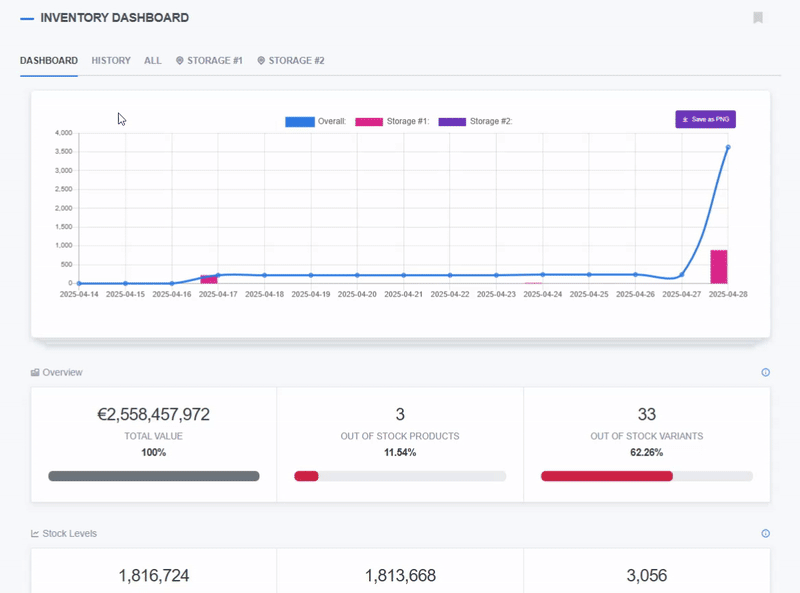The image size is (800, 593).
Task: Click the 11.54% percentage label
Action: pos(400,453)
